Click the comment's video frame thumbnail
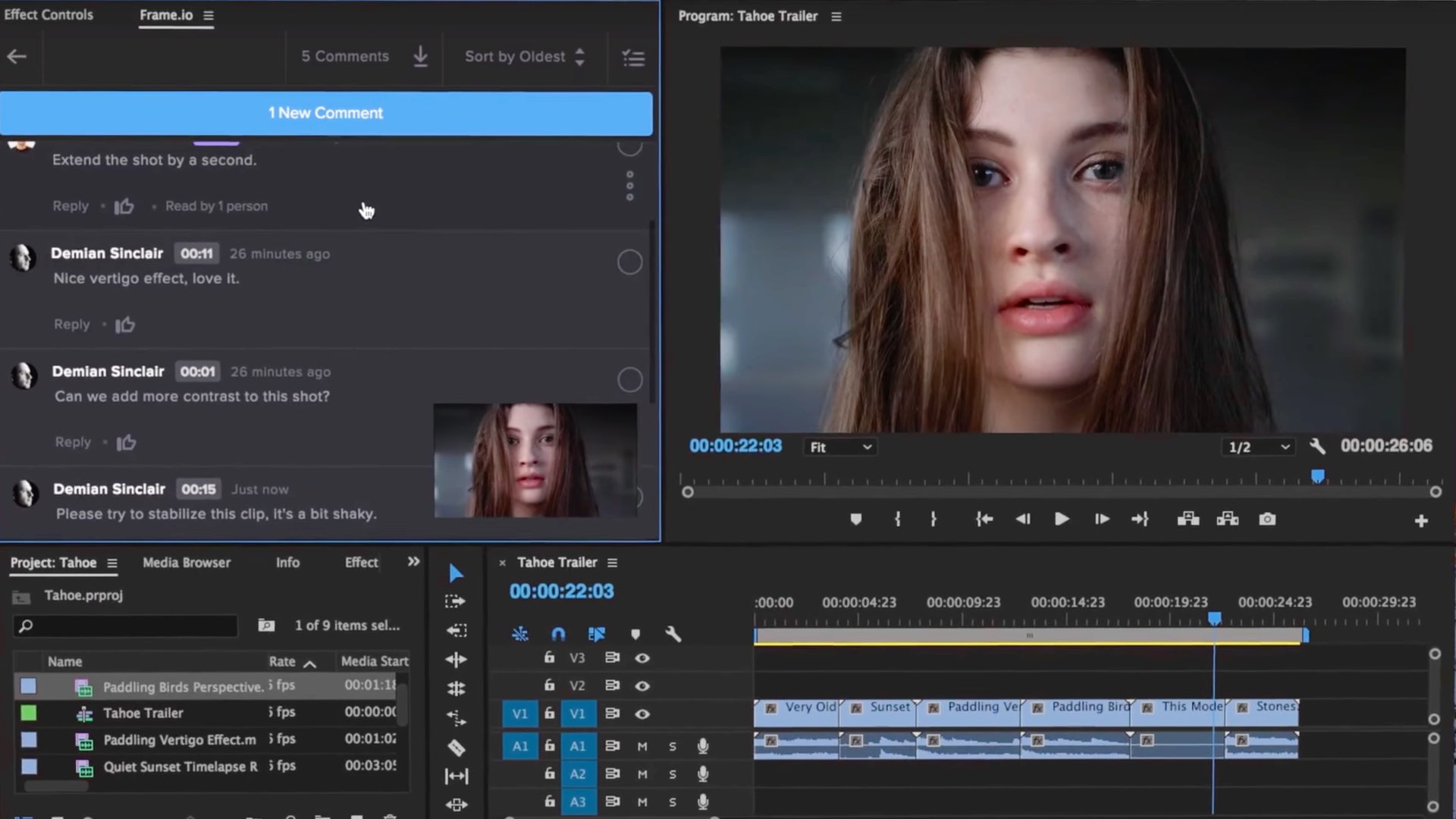1456x819 pixels. (x=535, y=460)
